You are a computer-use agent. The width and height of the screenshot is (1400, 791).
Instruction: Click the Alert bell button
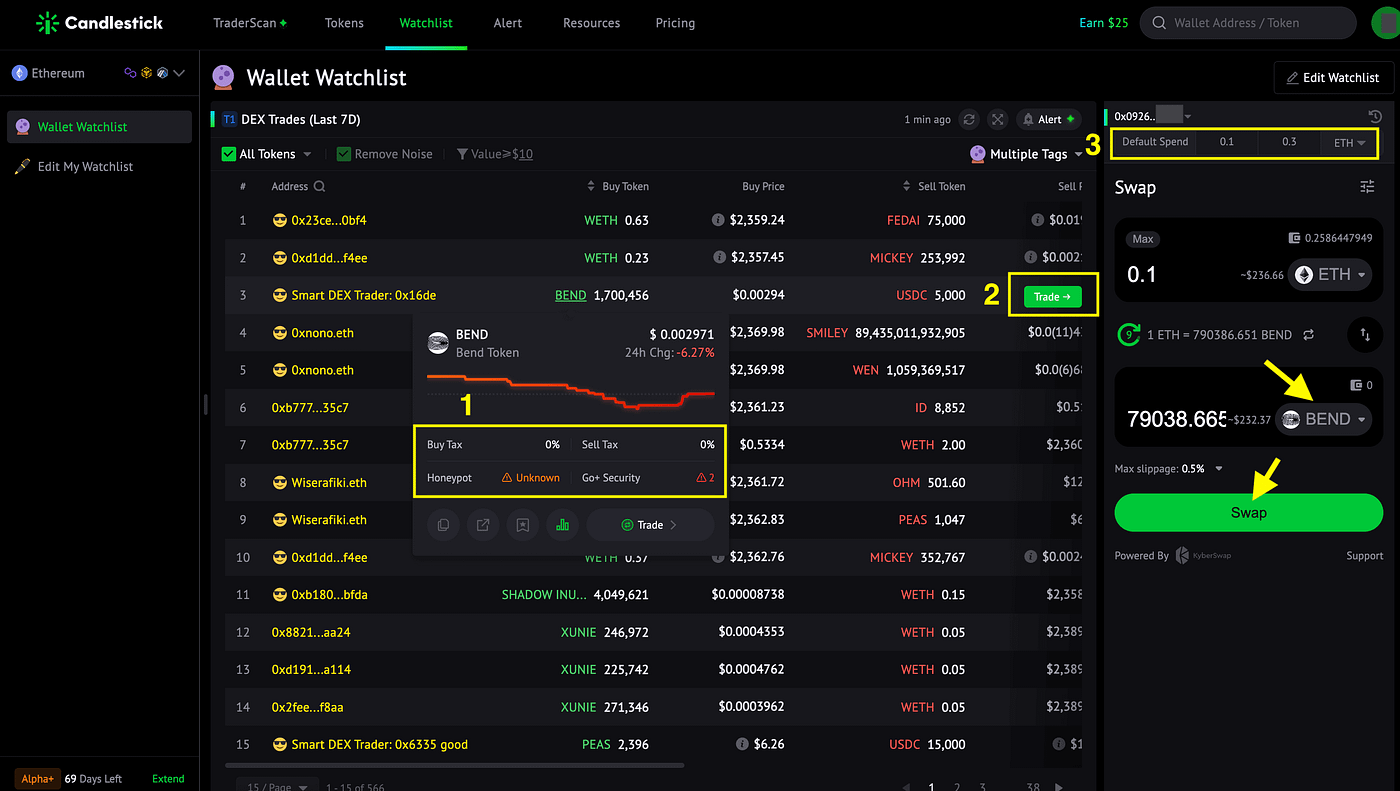[1049, 119]
